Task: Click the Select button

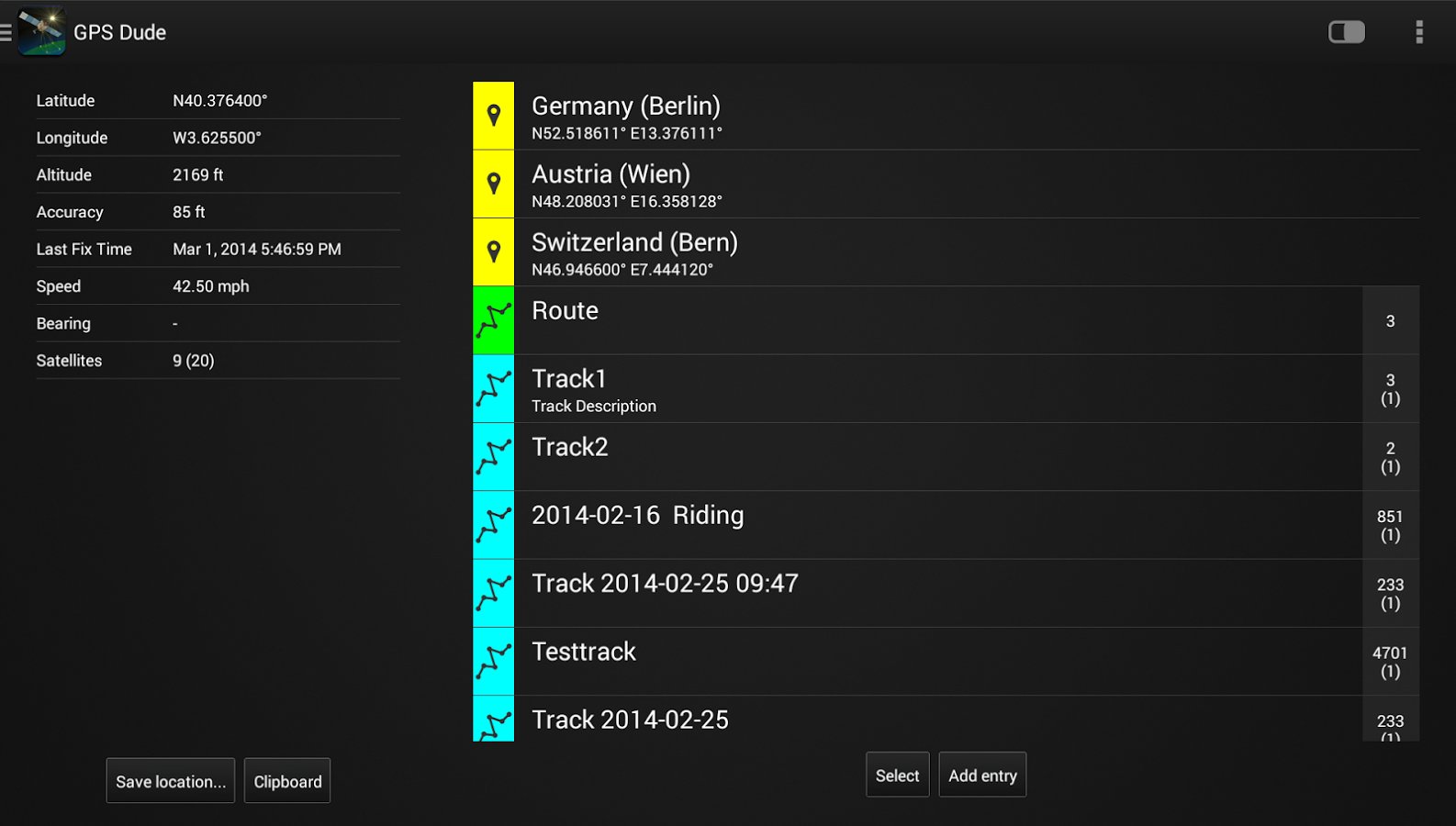Action: 897,776
